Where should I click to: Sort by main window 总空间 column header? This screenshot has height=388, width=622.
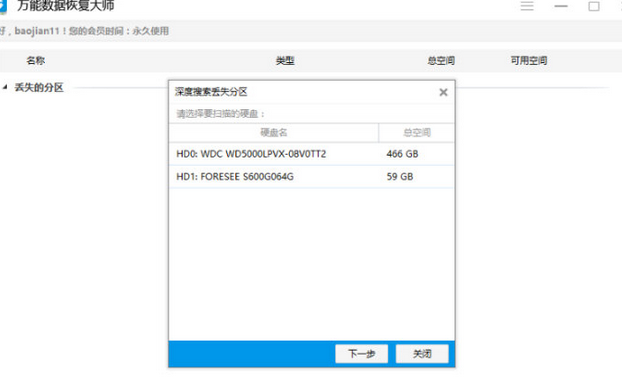click(441, 61)
